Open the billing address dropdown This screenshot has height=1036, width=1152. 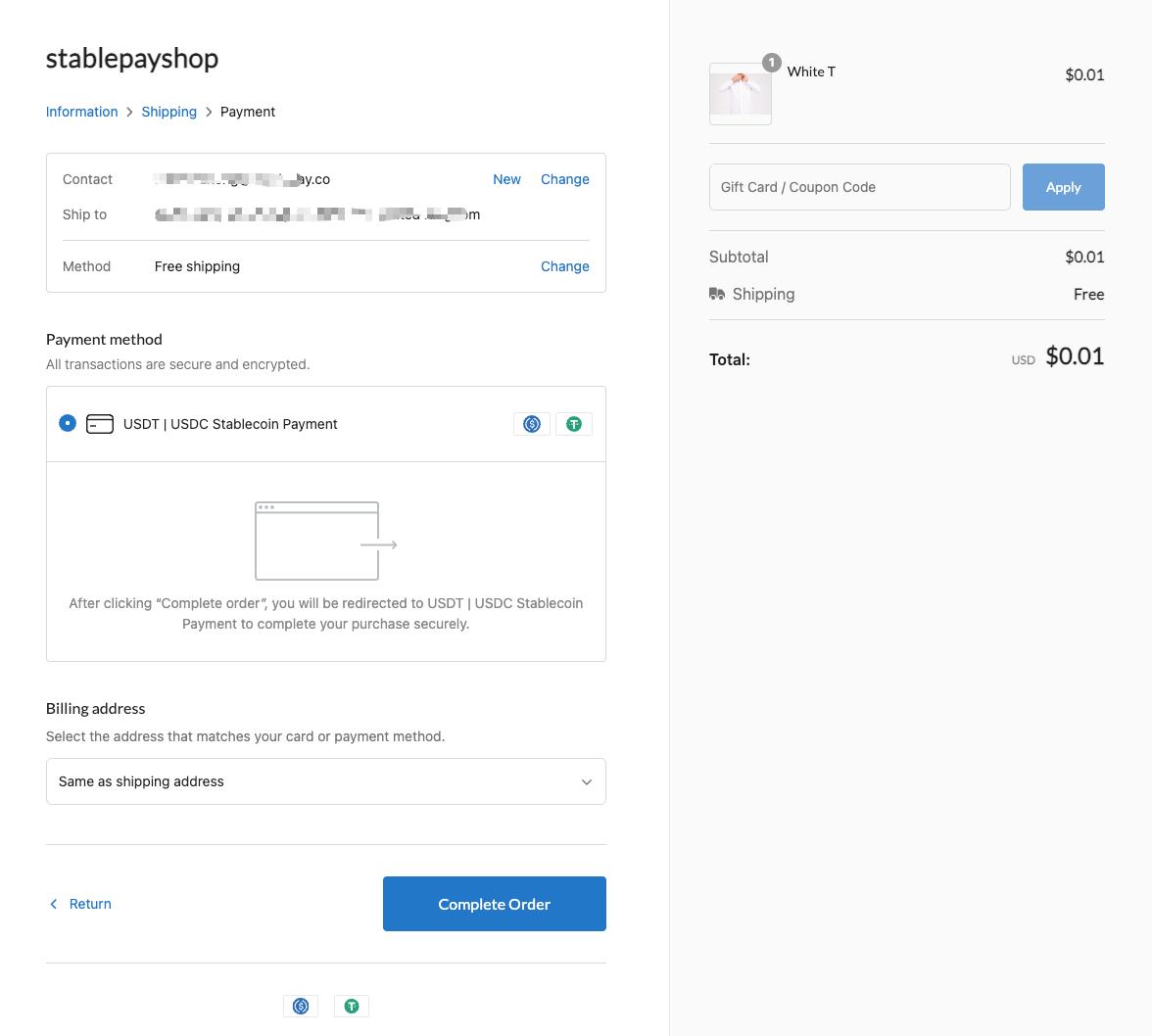pyautogui.click(x=325, y=781)
